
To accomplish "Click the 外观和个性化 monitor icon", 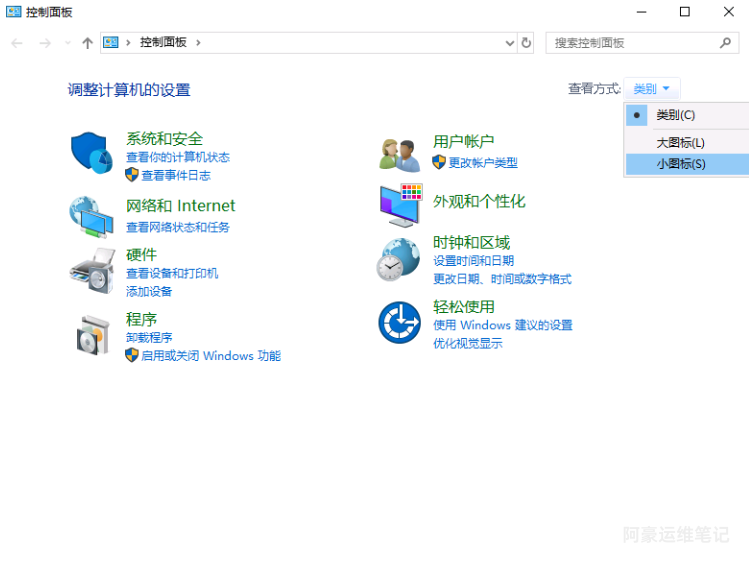I will tap(400, 204).
